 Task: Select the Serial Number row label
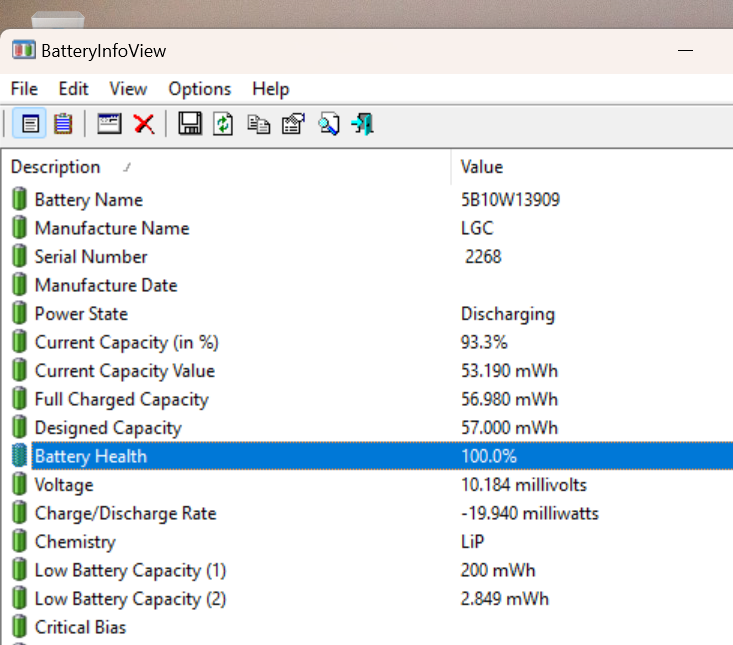pyautogui.click(x=91, y=257)
